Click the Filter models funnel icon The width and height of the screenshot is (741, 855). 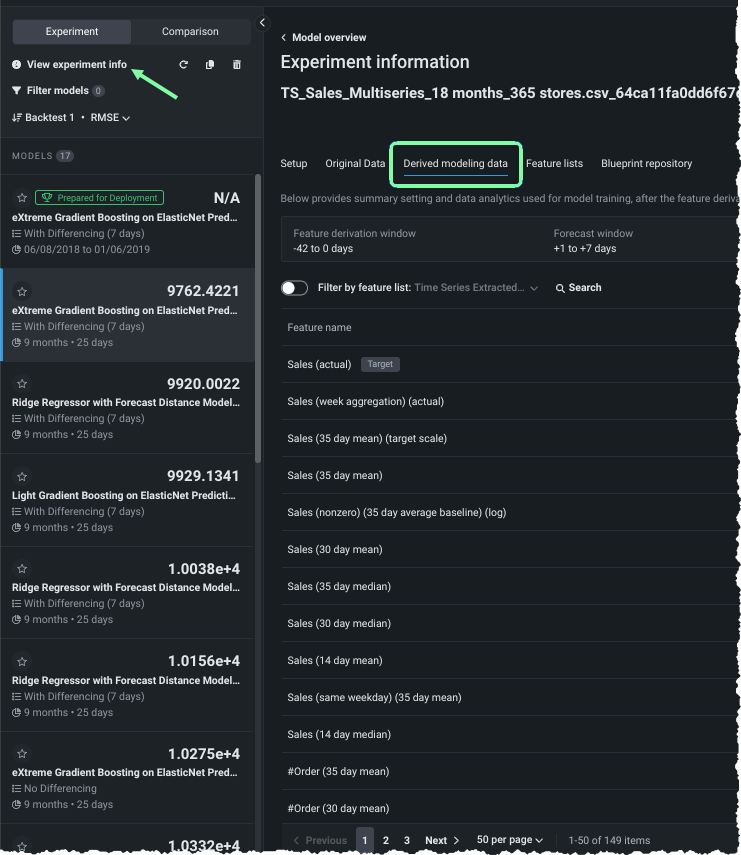coord(17,91)
